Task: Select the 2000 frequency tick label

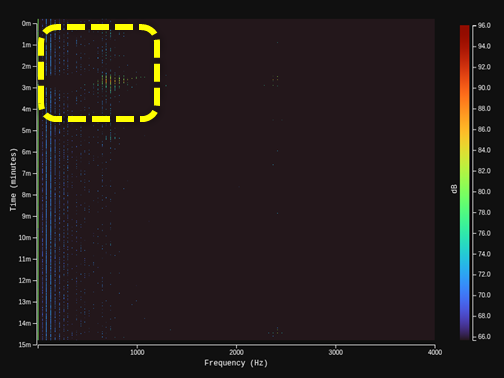Action: [236, 353]
